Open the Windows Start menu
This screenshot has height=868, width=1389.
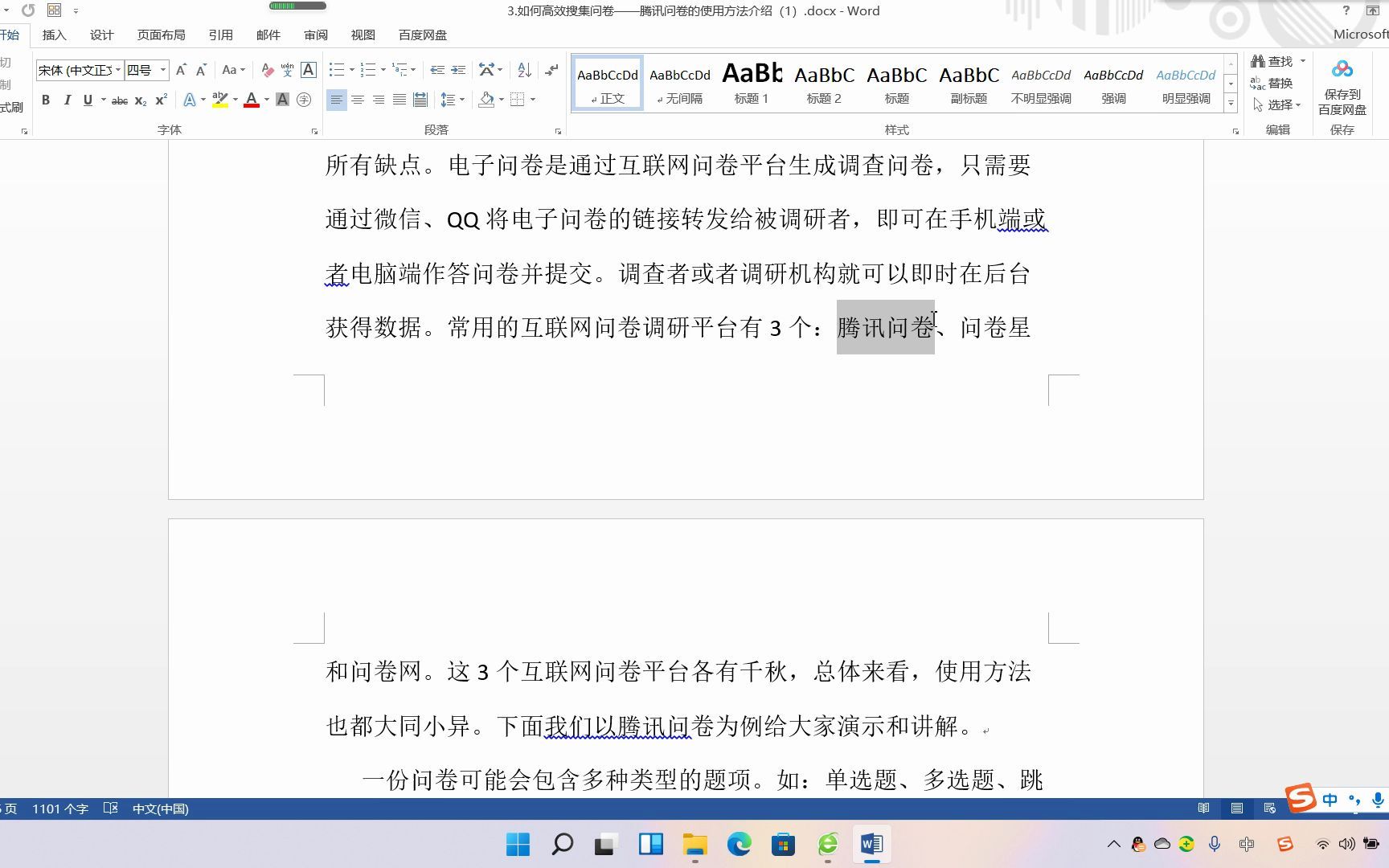(x=518, y=844)
